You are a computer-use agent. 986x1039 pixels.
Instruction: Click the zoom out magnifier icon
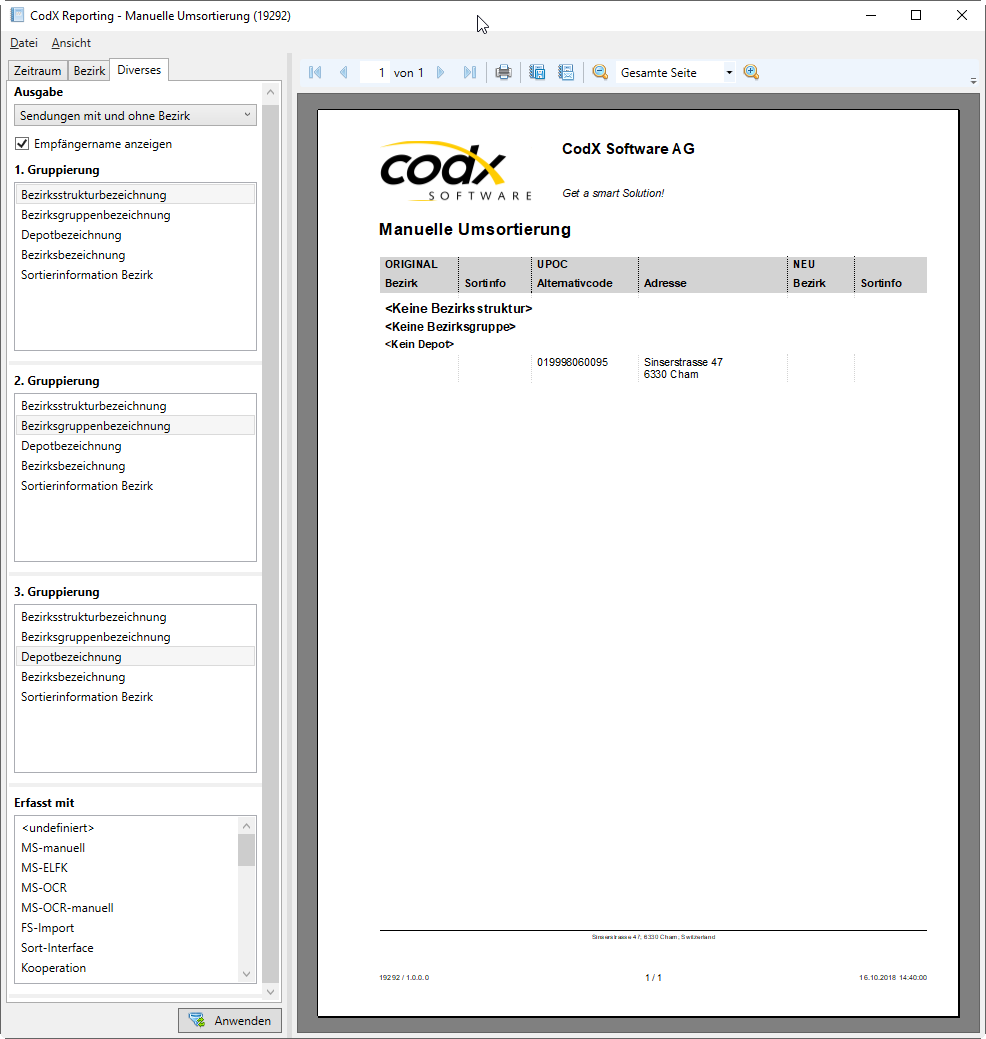pos(600,72)
